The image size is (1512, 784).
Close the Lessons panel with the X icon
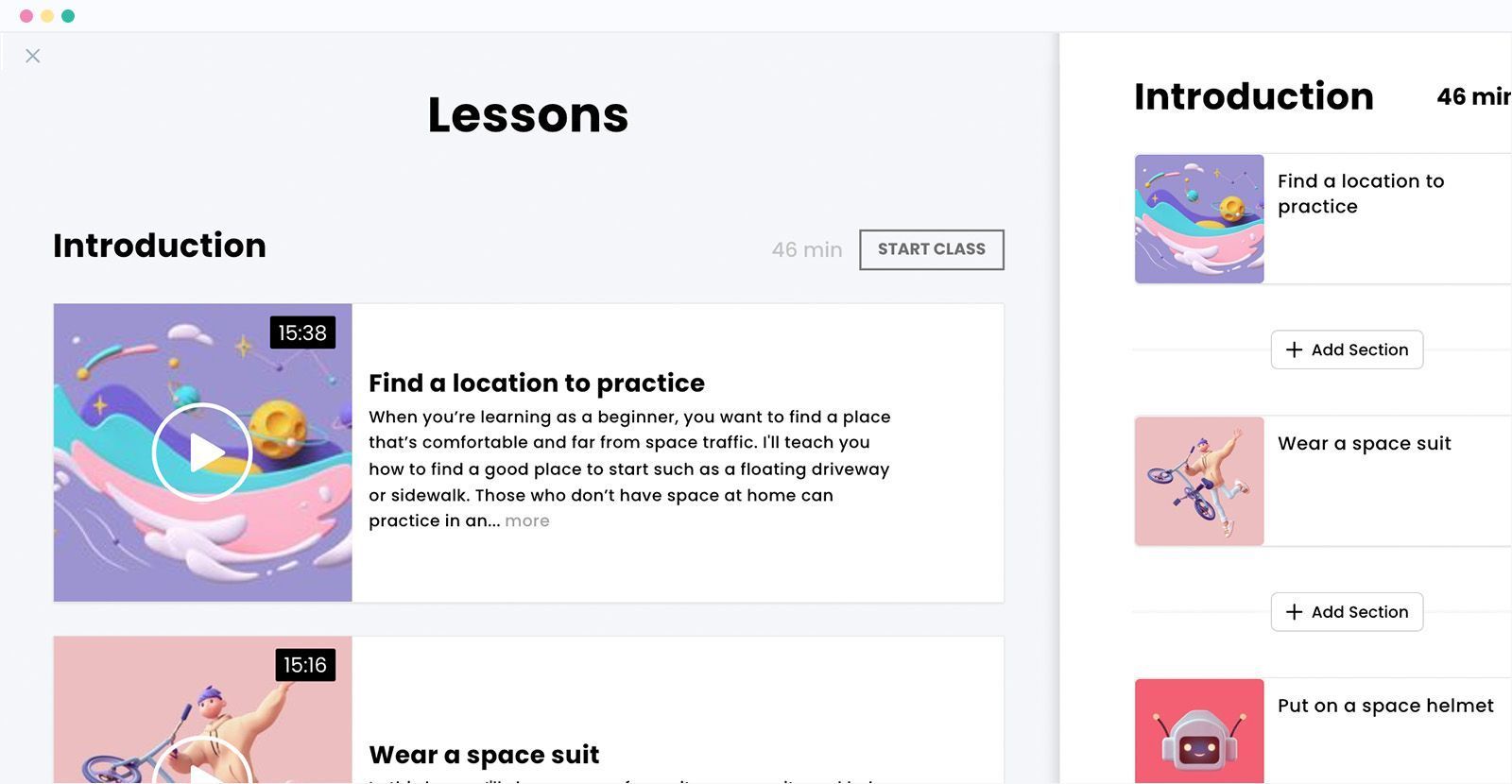[x=32, y=56]
